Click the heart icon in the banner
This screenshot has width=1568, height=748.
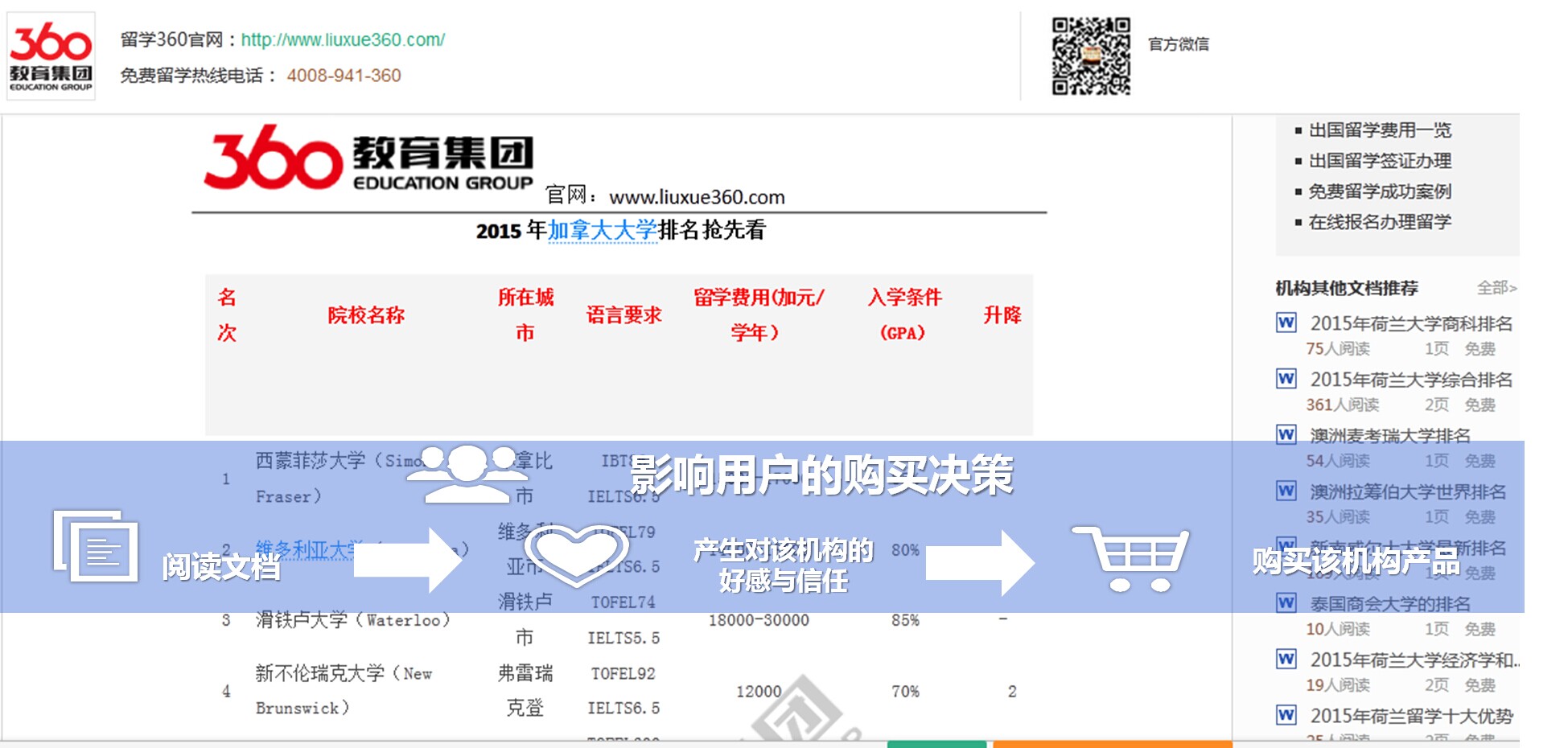pyautogui.click(x=576, y=553)
